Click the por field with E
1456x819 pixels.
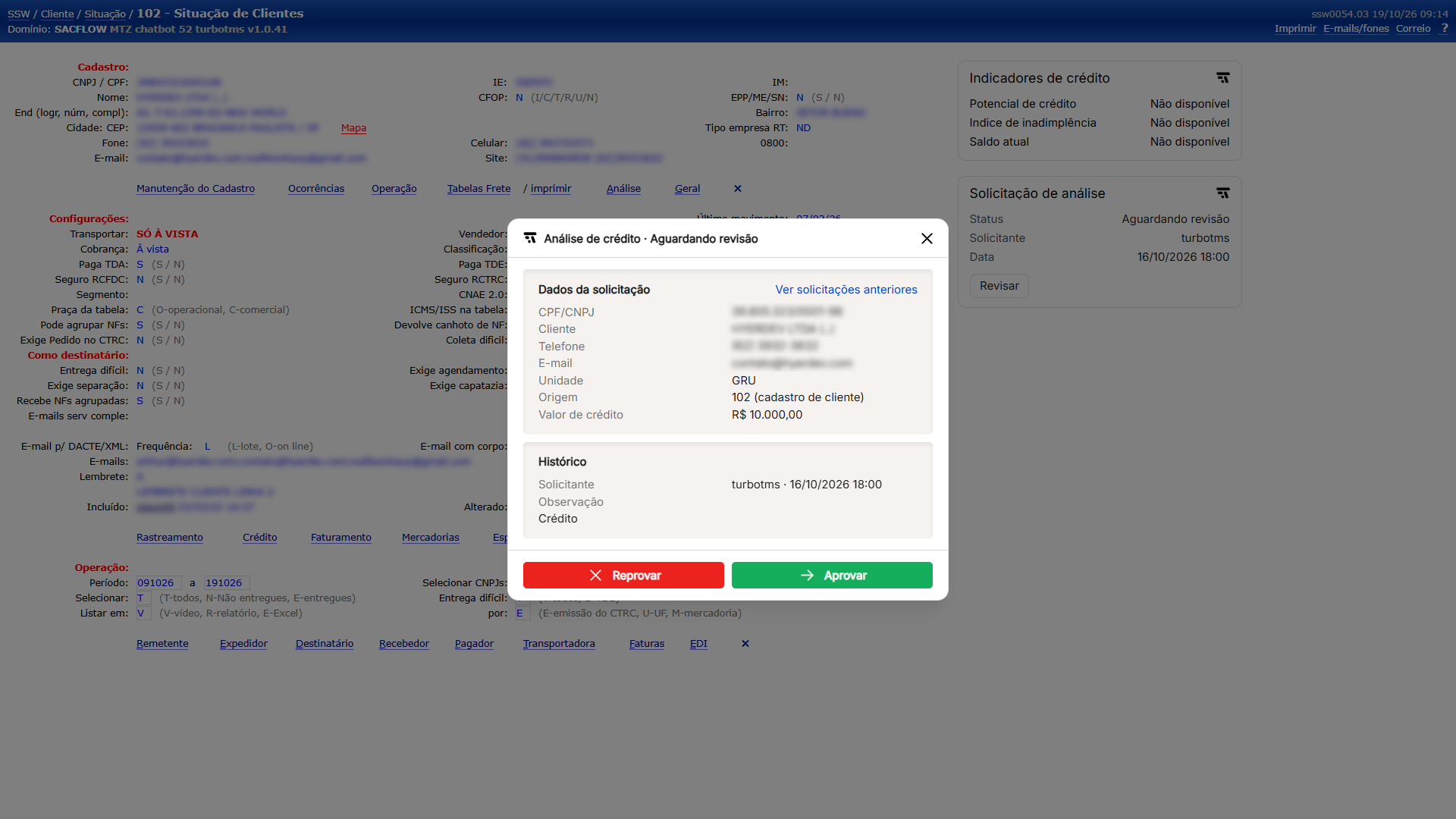522,613
